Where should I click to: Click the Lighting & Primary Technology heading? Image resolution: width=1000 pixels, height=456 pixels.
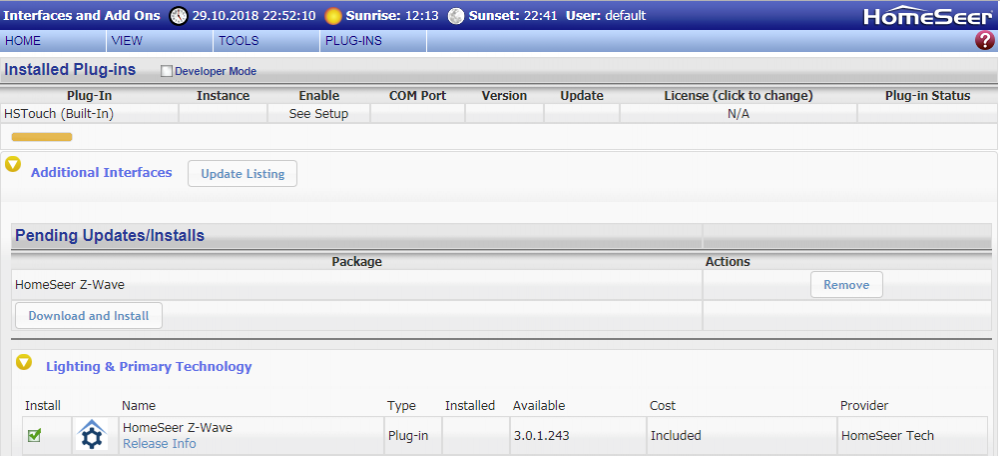pos(149,366)
